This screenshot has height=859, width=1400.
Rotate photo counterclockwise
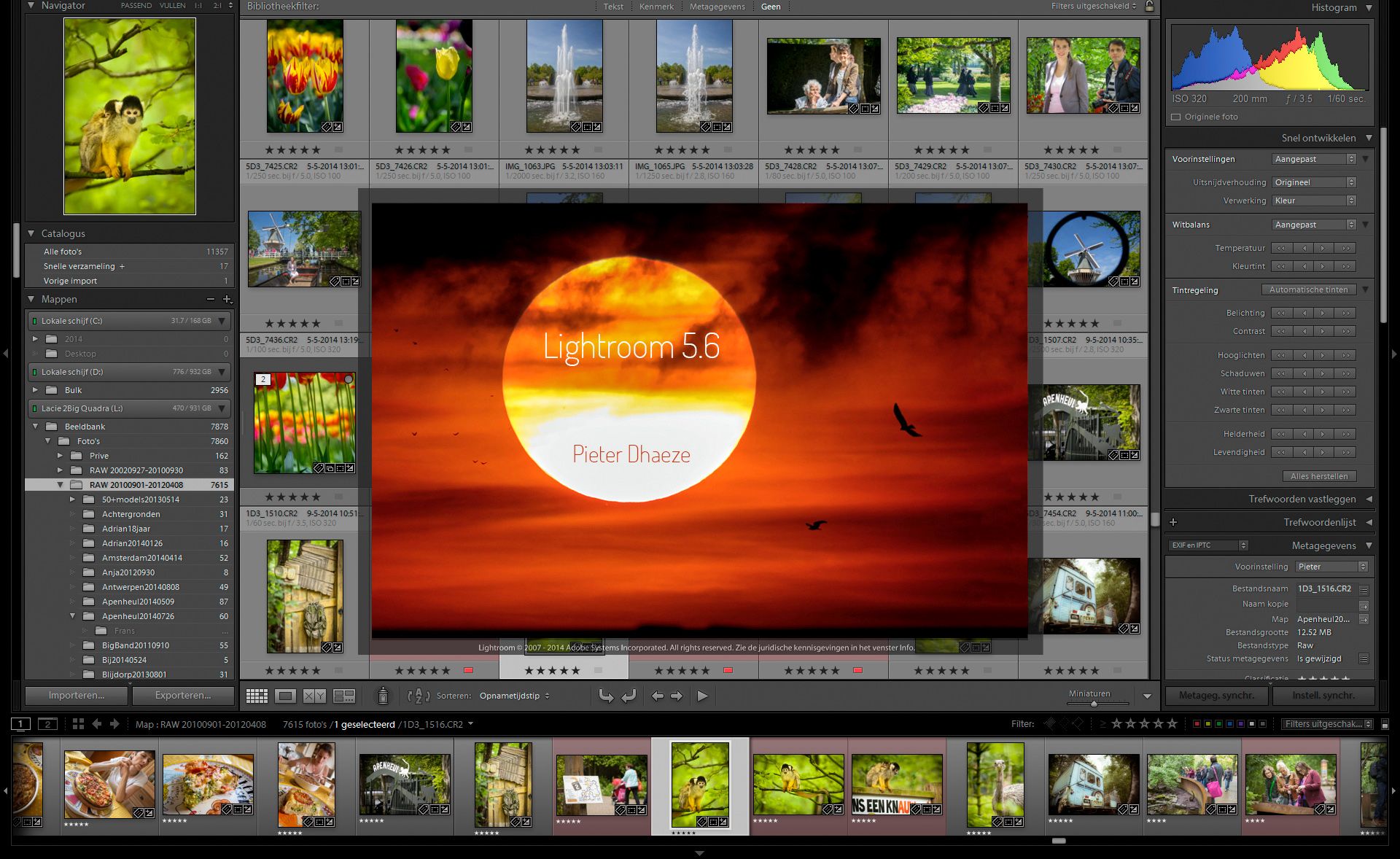pyautogui.click(x=606, y=696)
